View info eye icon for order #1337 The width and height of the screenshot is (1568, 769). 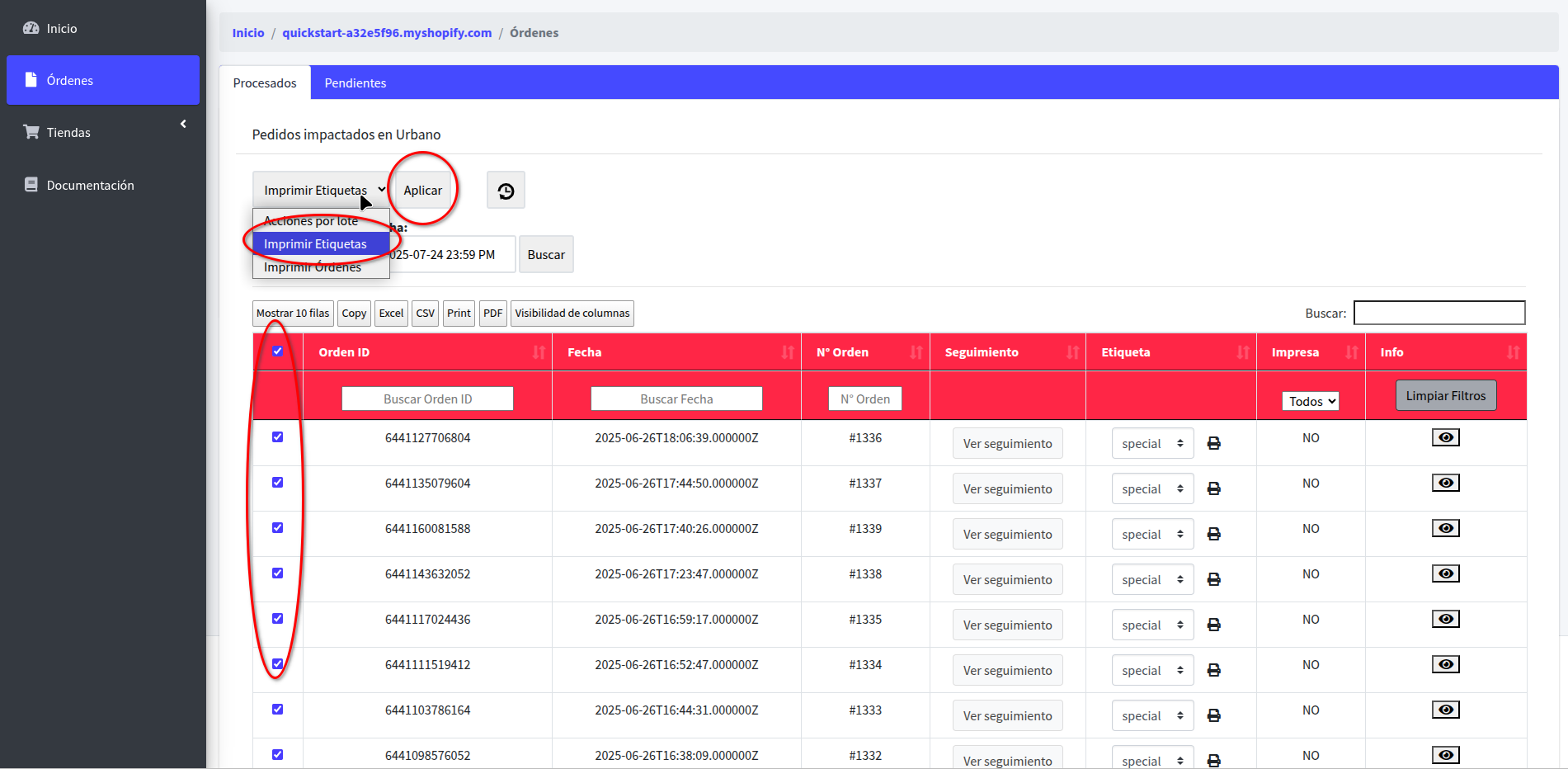(x=1445, y=483)
